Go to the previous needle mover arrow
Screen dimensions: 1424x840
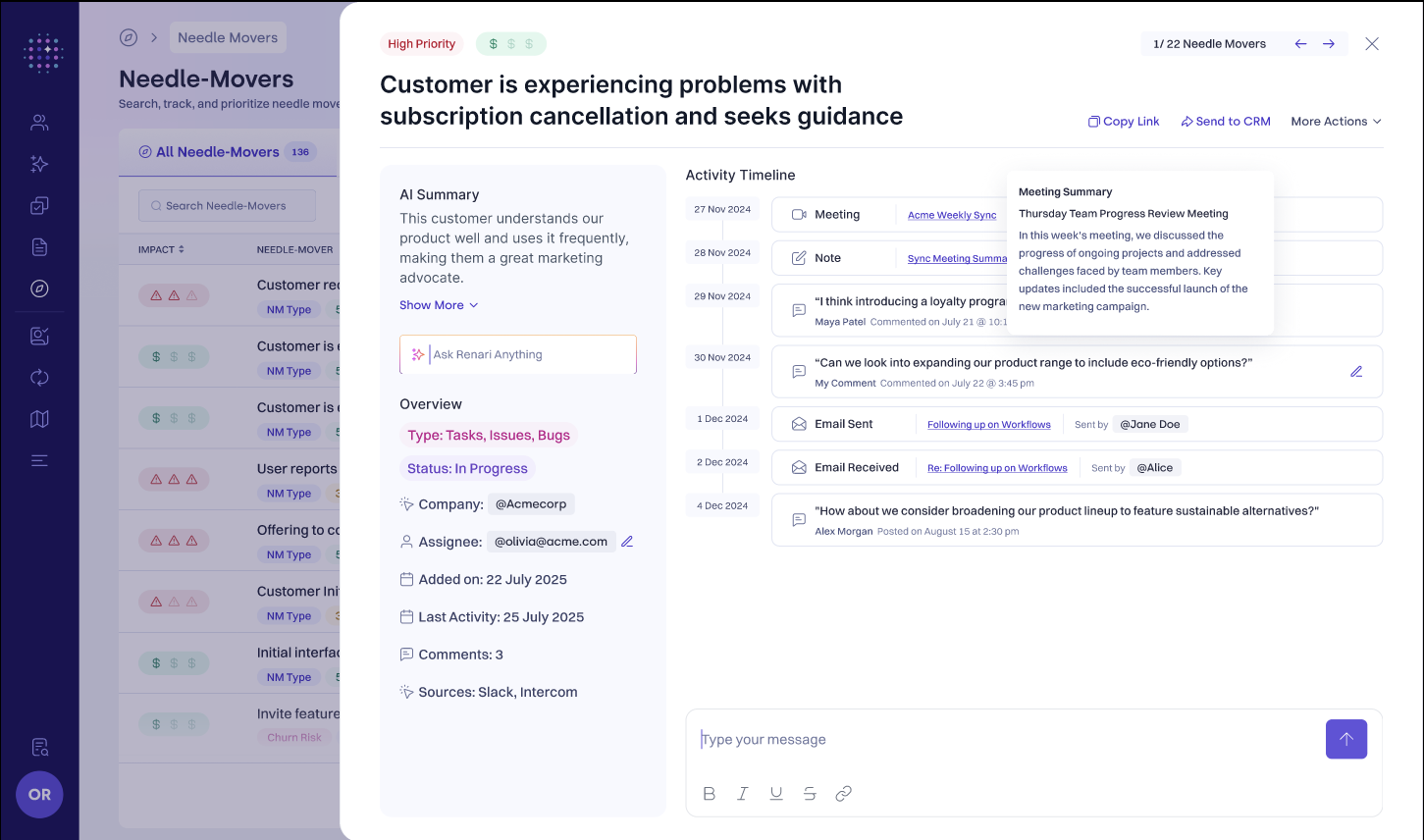click(x=1300, y=44)
